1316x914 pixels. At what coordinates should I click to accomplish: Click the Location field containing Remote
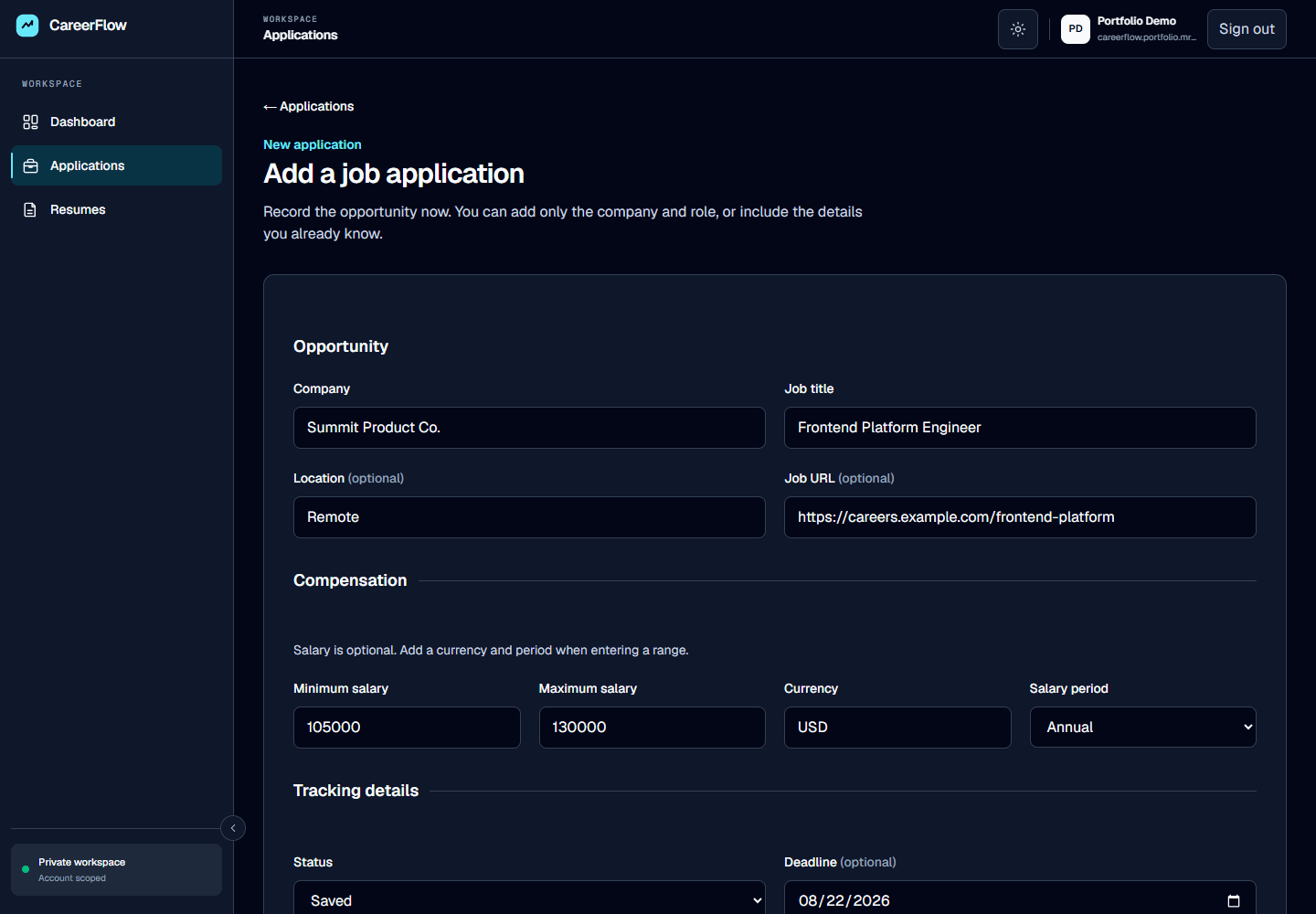(x=529, y=517)
